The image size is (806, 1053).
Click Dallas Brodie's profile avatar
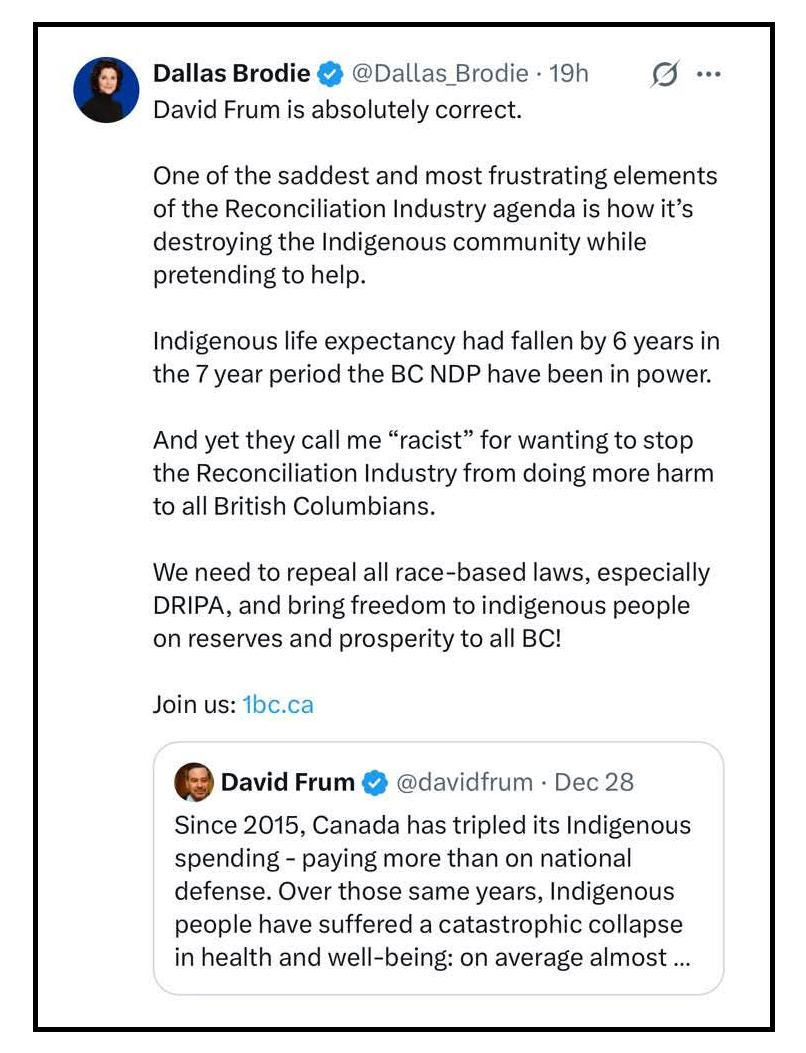coord(106,90)
